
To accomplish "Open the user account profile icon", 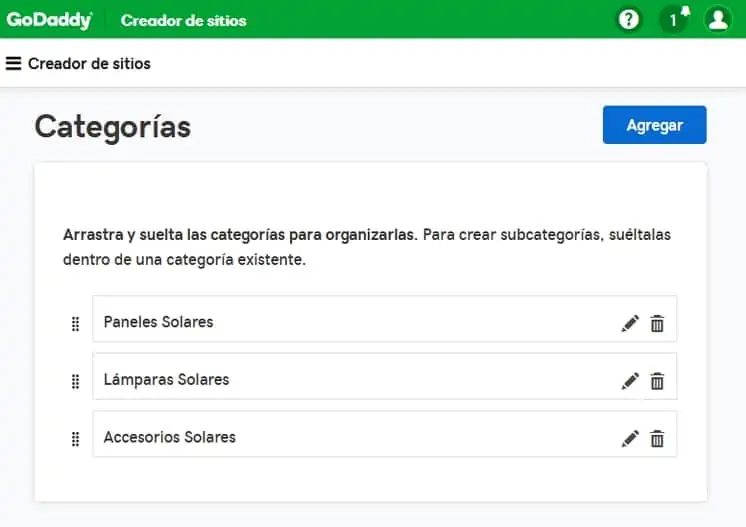I will click(x=717, y=20).
